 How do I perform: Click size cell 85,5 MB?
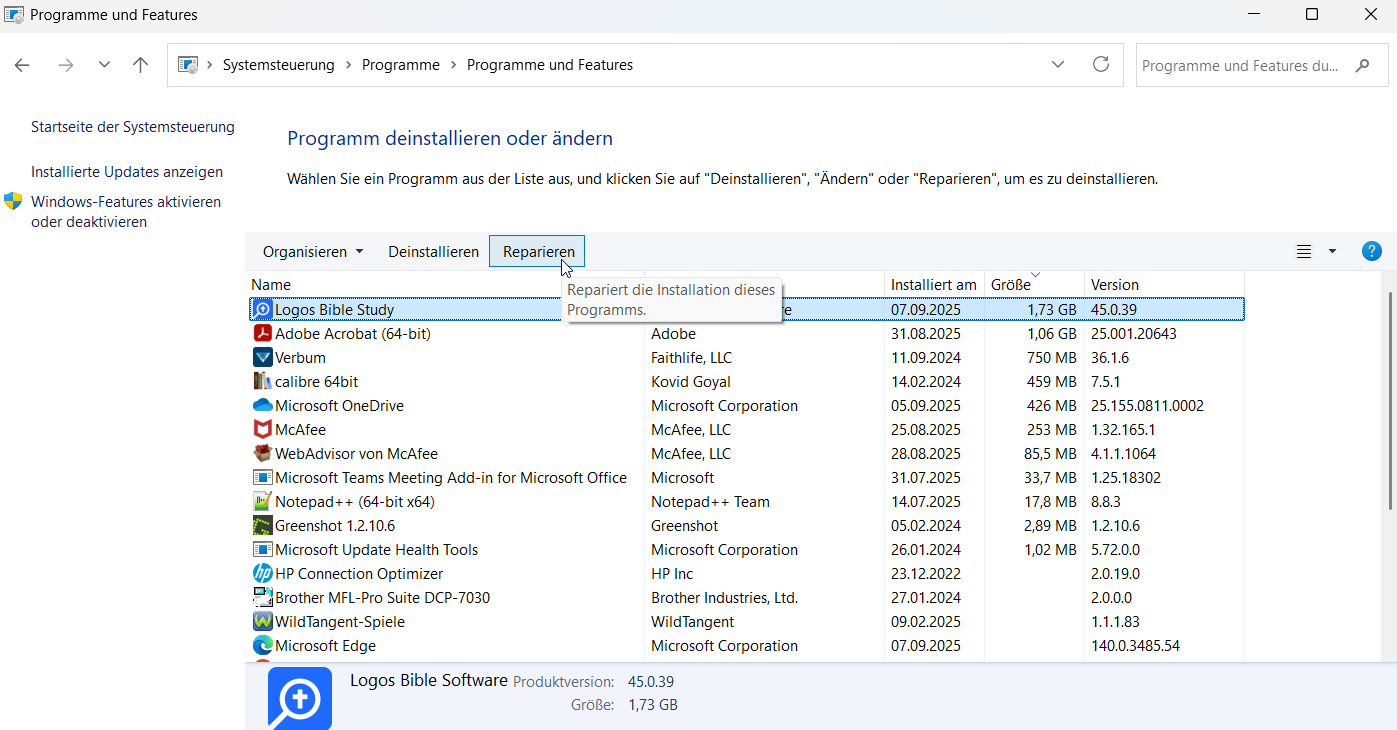(x=1049, y=453)
